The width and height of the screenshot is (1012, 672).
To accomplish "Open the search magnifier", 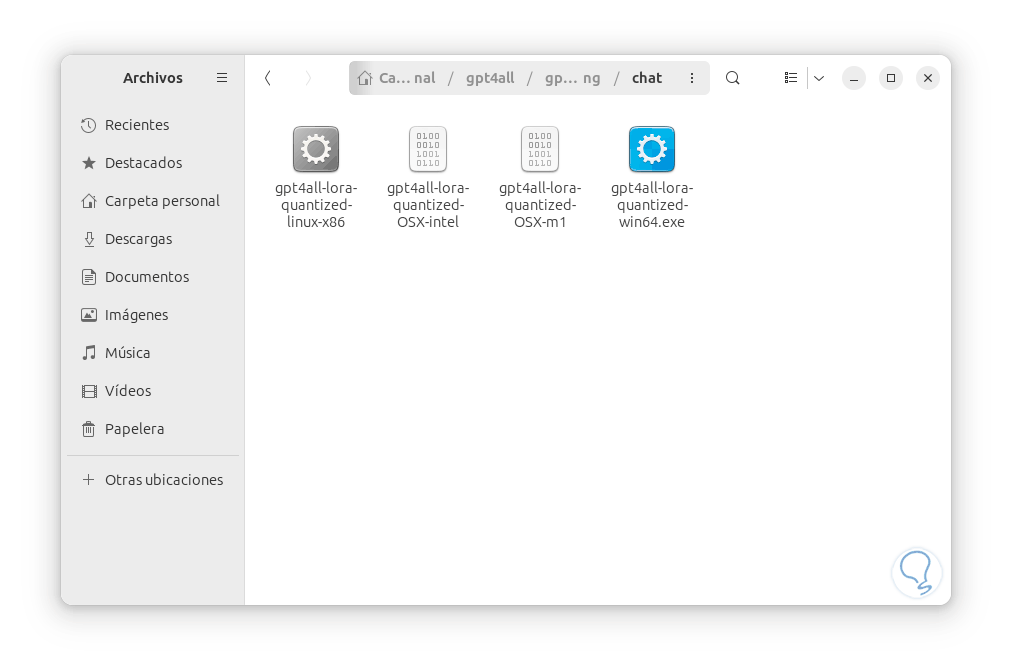I will 733,78.
